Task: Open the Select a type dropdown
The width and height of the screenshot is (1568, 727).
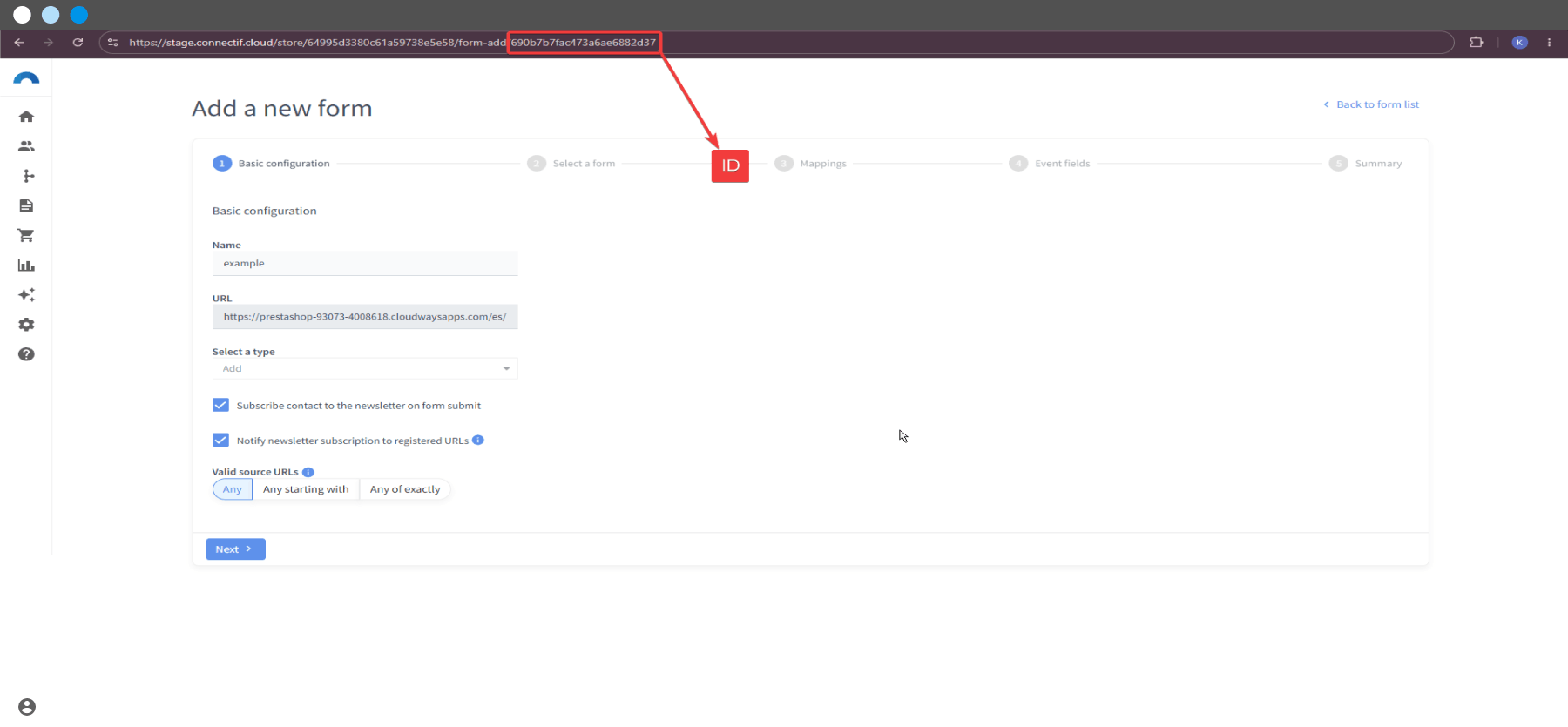Action: (x=365, y=368)
